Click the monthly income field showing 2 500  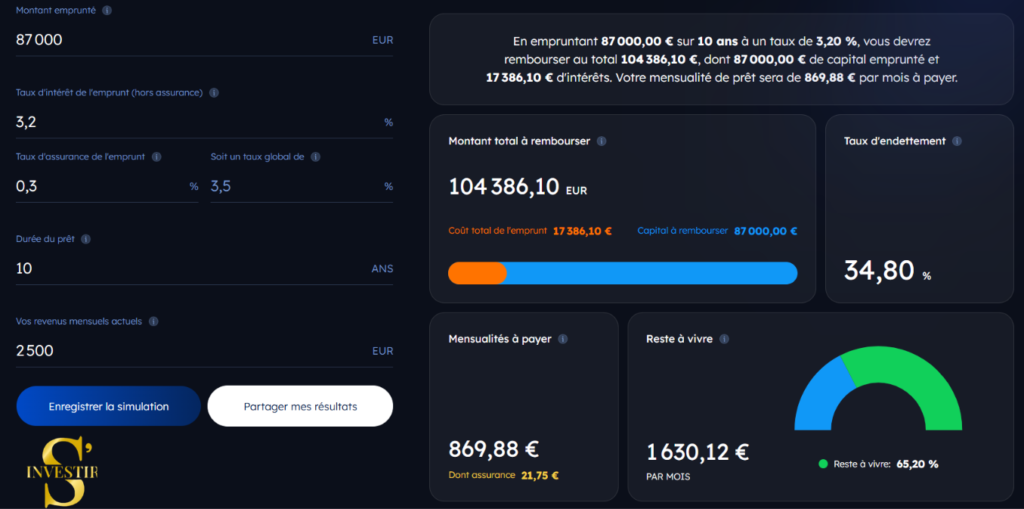(204, 351)
